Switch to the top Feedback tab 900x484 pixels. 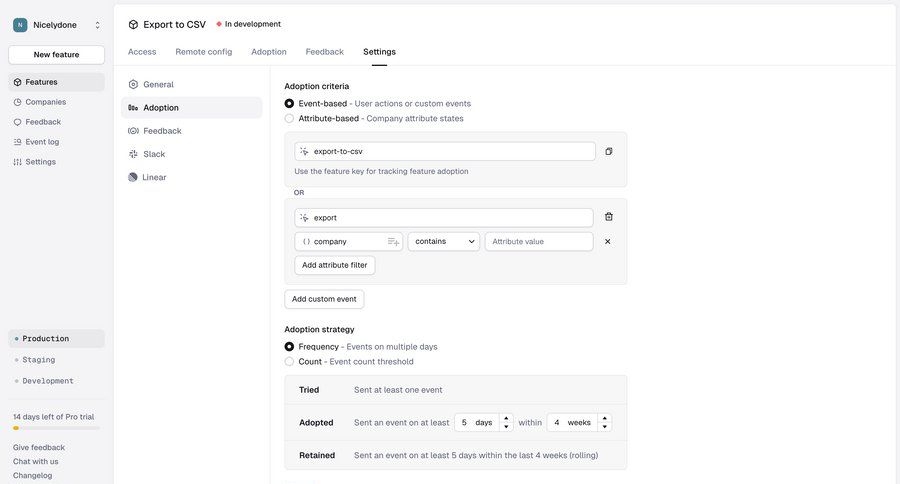point(324,52)
